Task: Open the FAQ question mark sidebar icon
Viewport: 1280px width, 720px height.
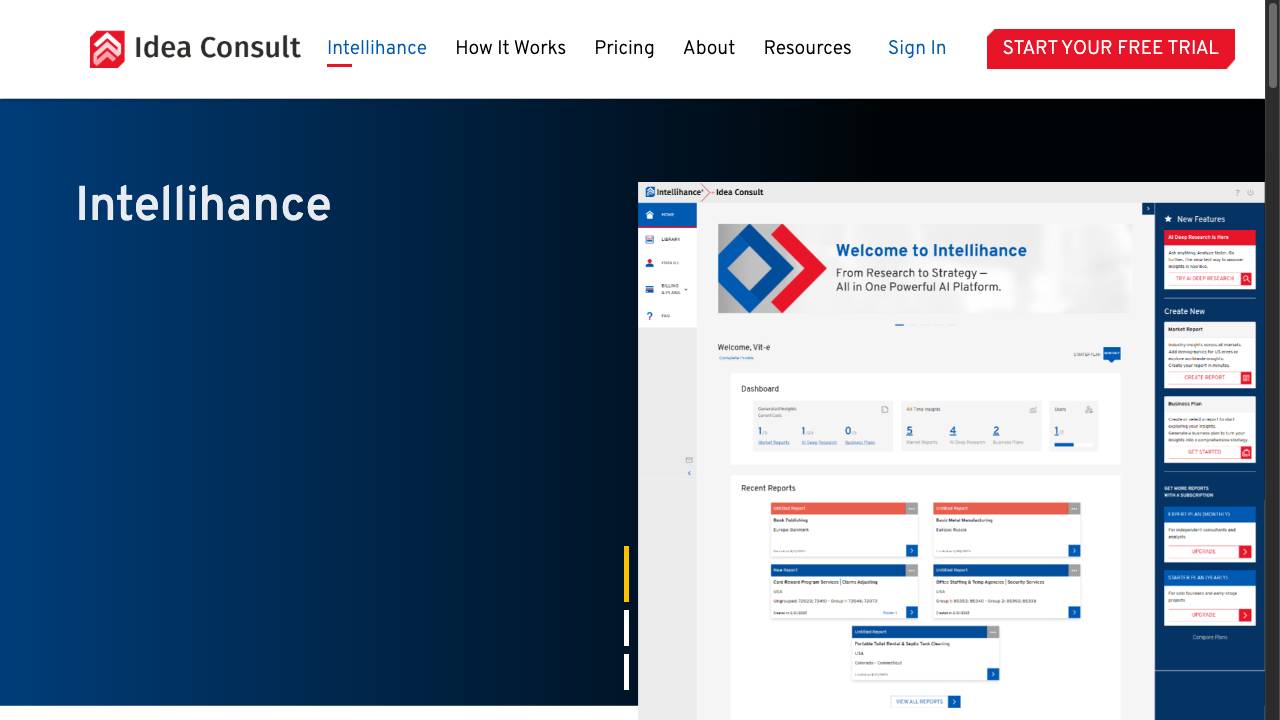Action: [650, 316]
